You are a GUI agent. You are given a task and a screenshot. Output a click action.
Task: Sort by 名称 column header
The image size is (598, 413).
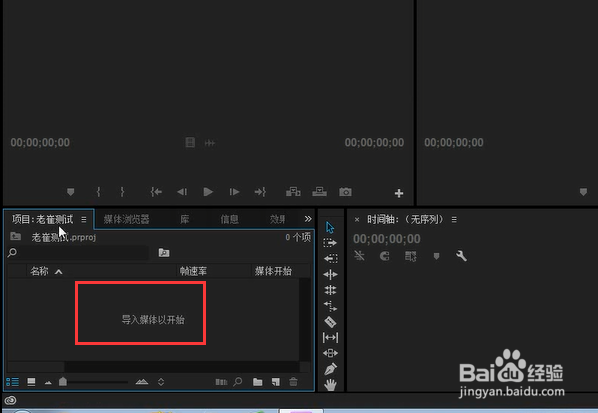pos(39,271)
